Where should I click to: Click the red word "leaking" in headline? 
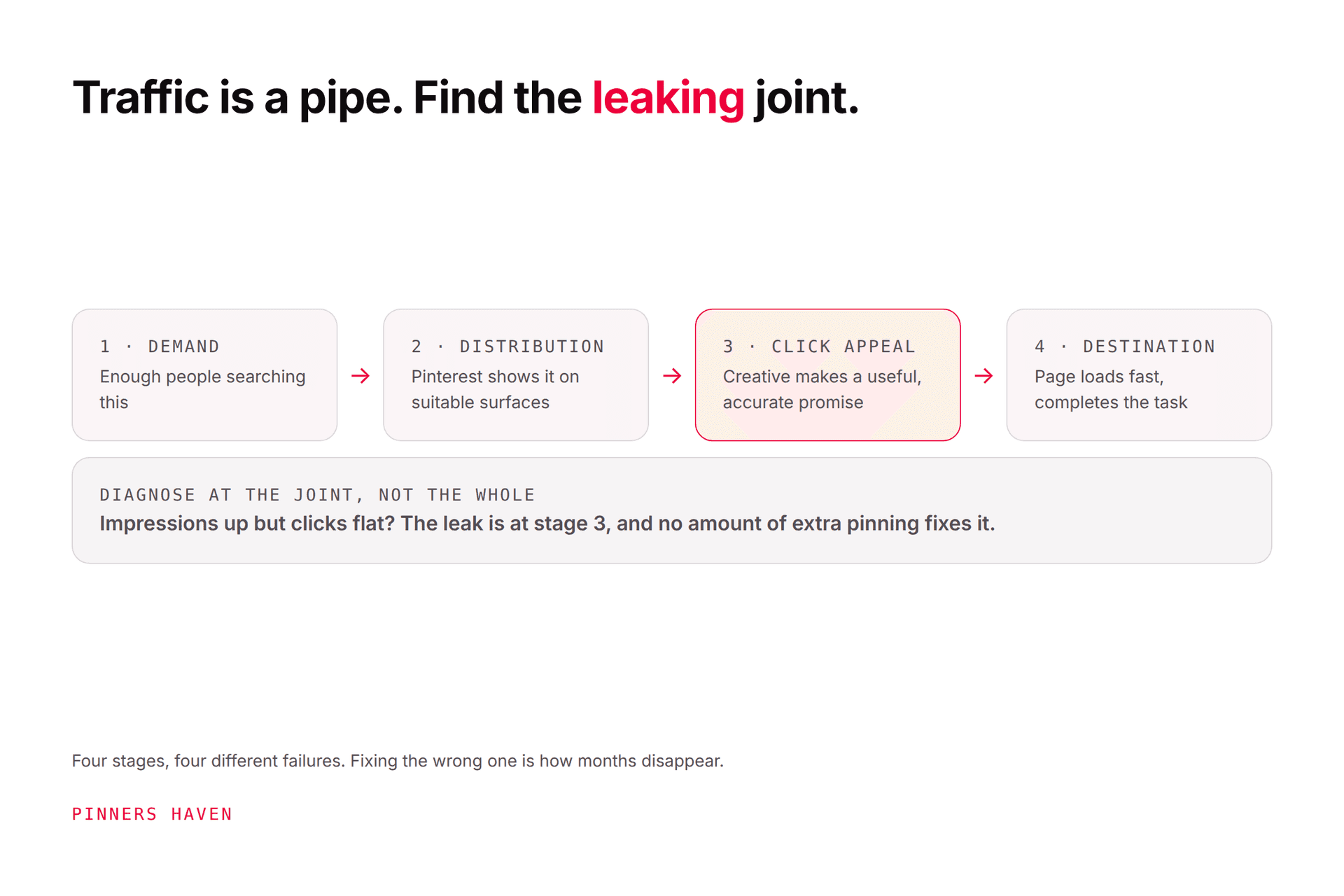tap(668, 97)
